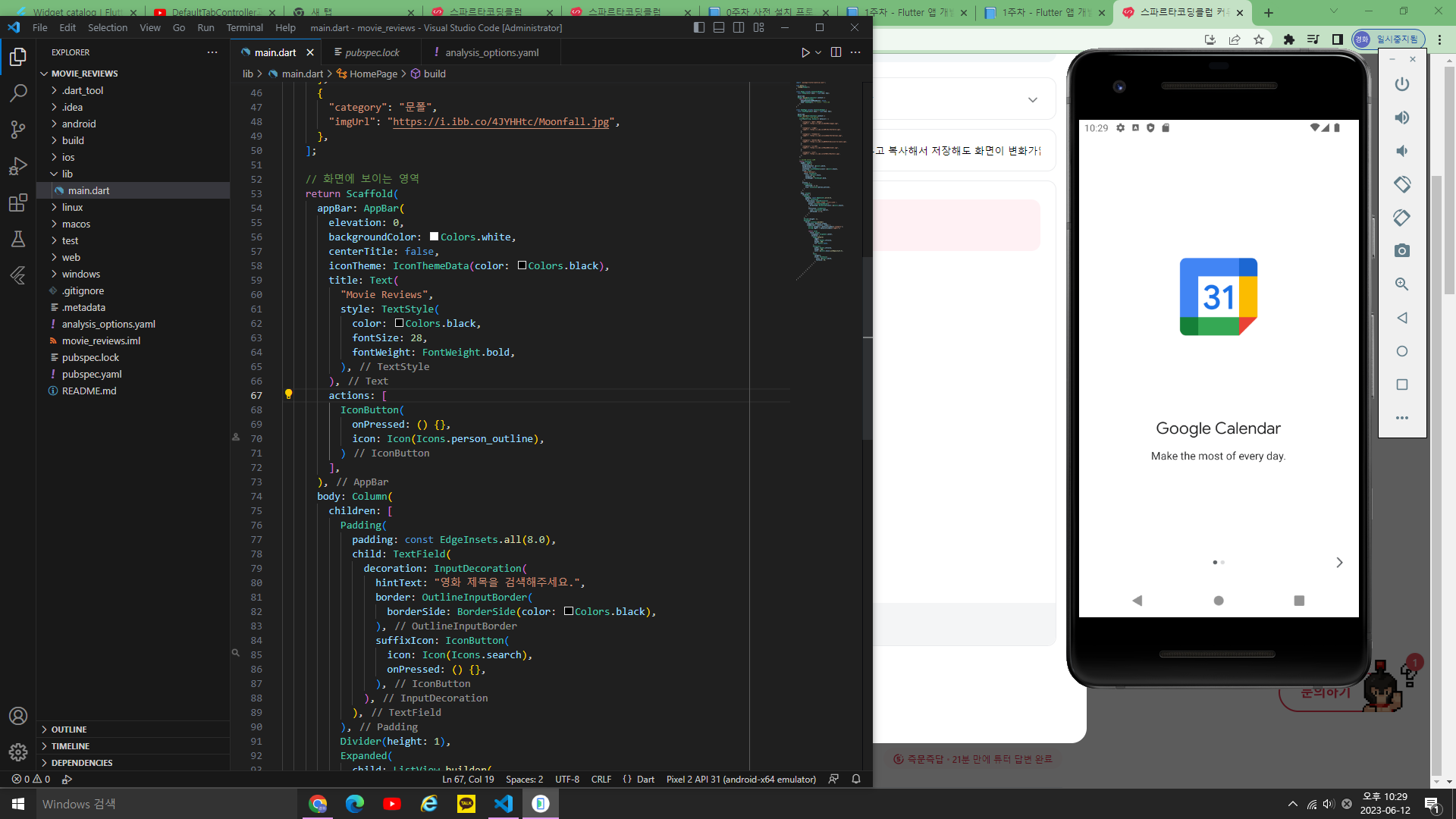Image resolution: width=1456 pixels, height=819 pixels.
Task: Open the Manage gear menu
Action: (x=18, y=752)
